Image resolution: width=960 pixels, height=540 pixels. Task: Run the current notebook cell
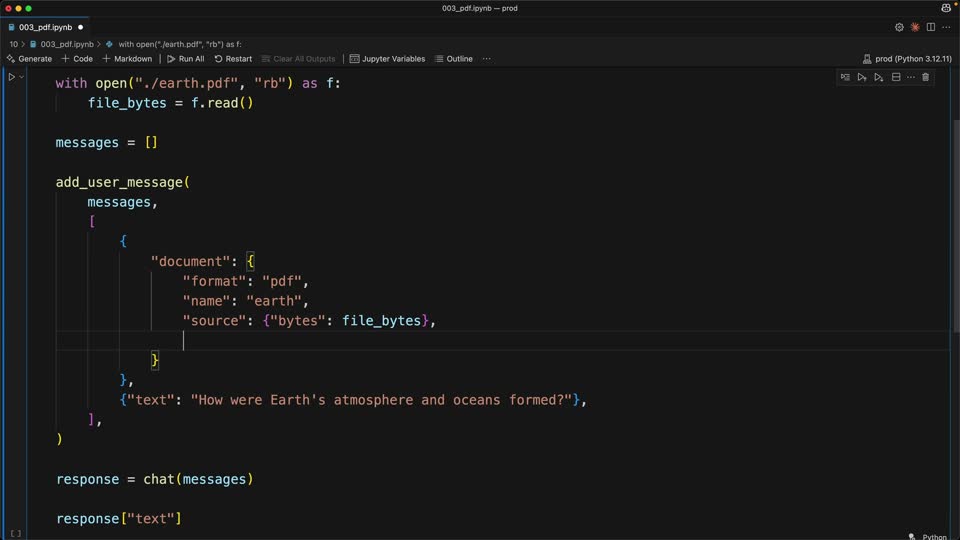[11, 77]
